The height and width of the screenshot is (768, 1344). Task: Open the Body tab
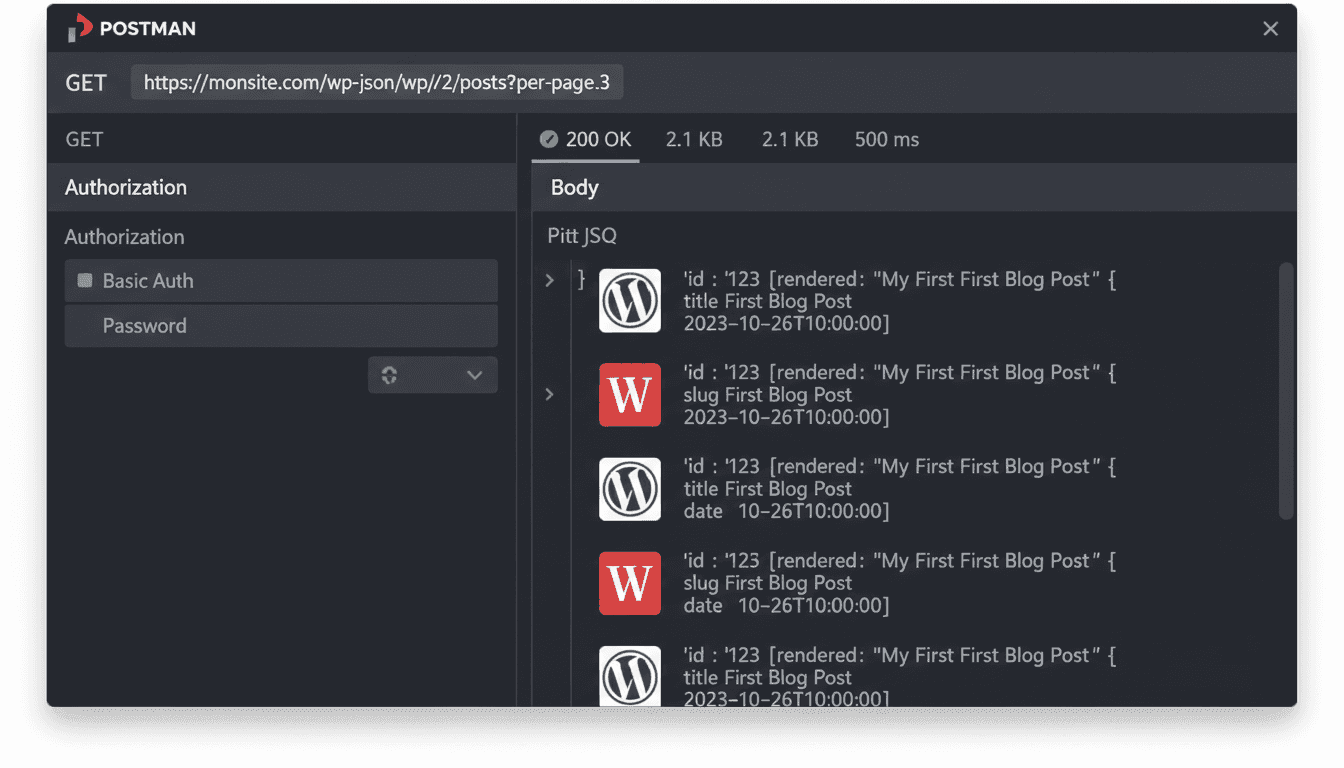pyautogui.click(x=574, y=188)
